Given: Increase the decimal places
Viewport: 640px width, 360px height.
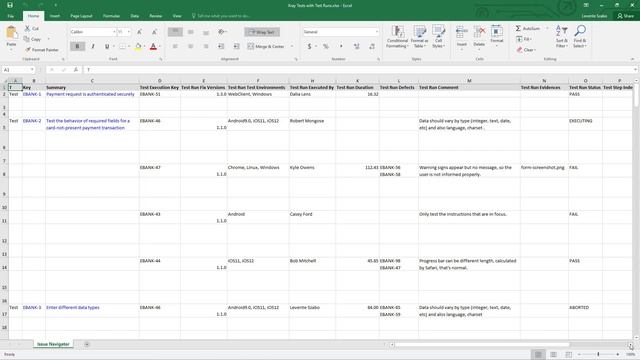Looking at the screenshot, I should click(357, 47).
